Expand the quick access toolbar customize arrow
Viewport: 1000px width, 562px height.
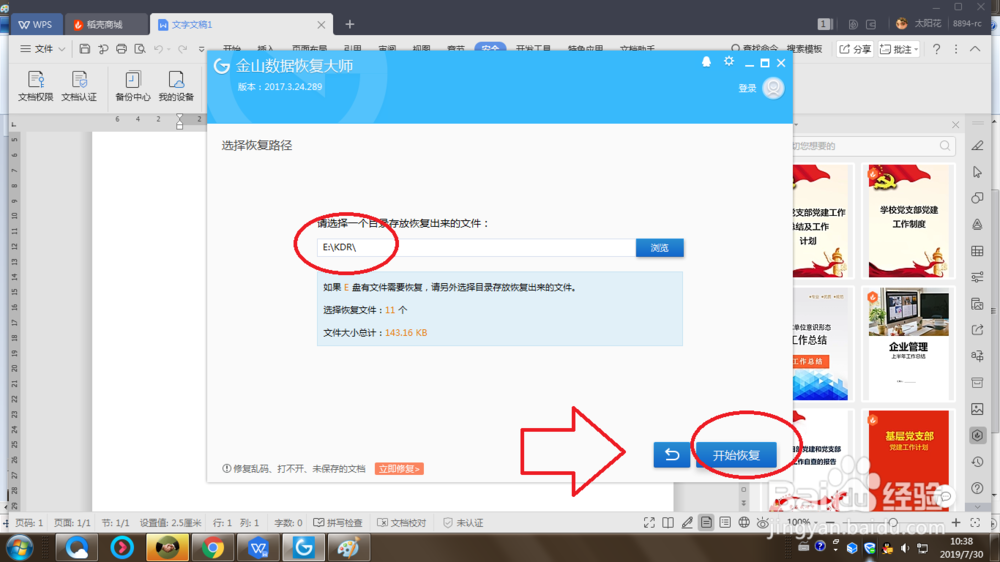pyautogui.click(x=202, y=49)
